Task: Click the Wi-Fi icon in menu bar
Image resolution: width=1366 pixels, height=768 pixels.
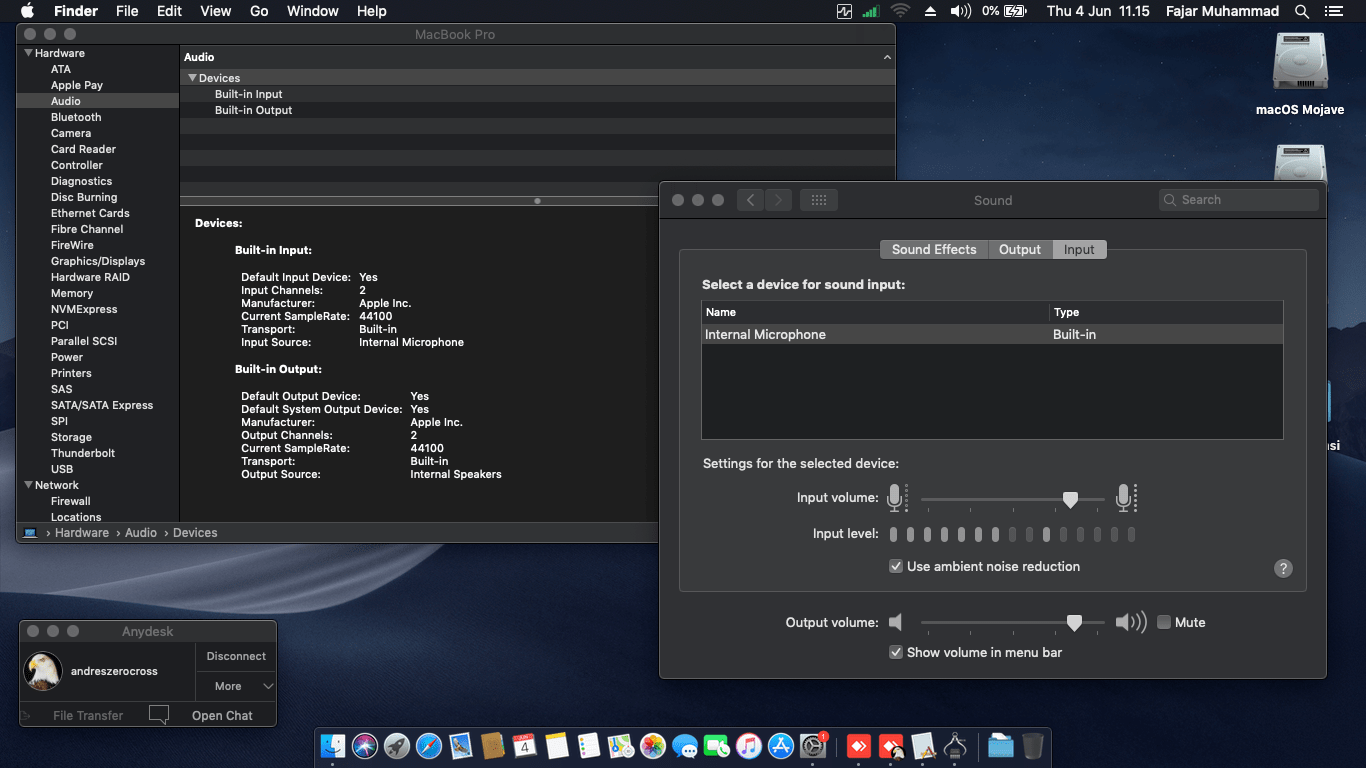Action: click(x=900, y=11)
